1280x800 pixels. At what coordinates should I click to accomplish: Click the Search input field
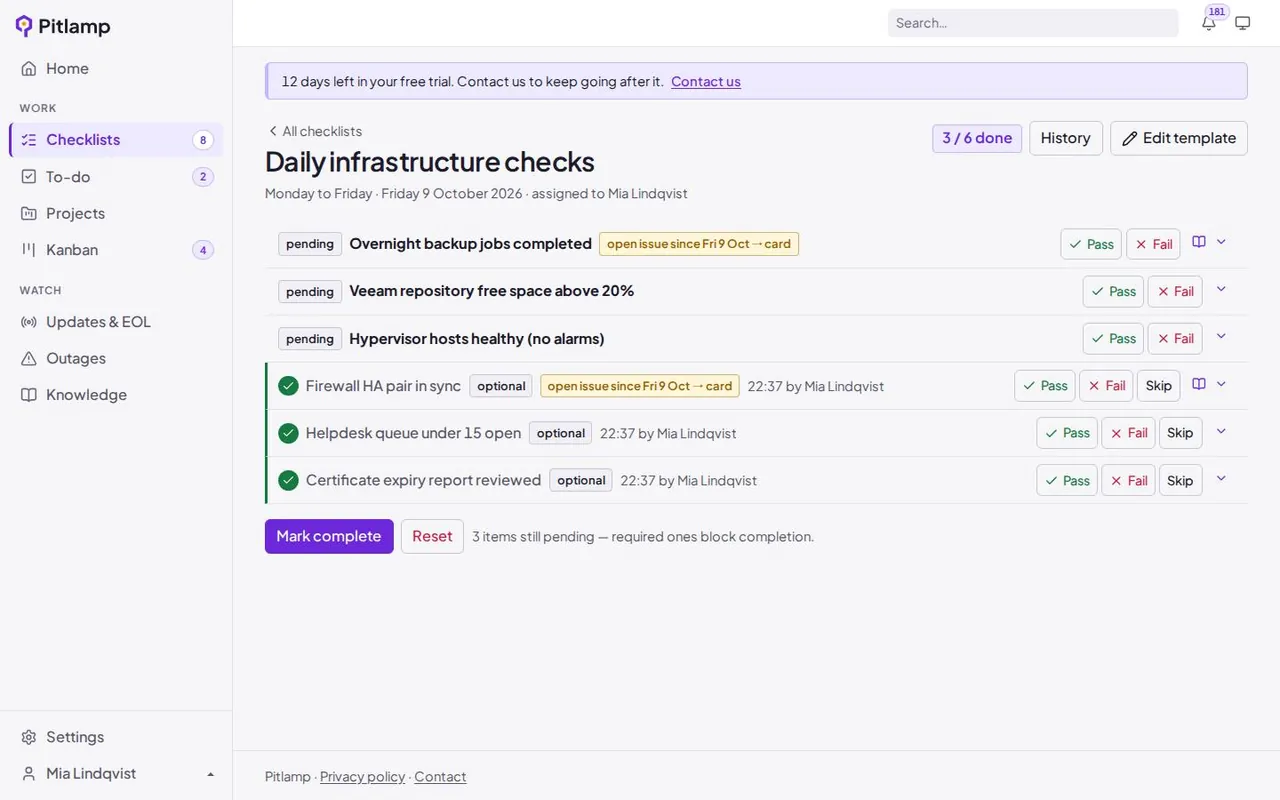1033,23
